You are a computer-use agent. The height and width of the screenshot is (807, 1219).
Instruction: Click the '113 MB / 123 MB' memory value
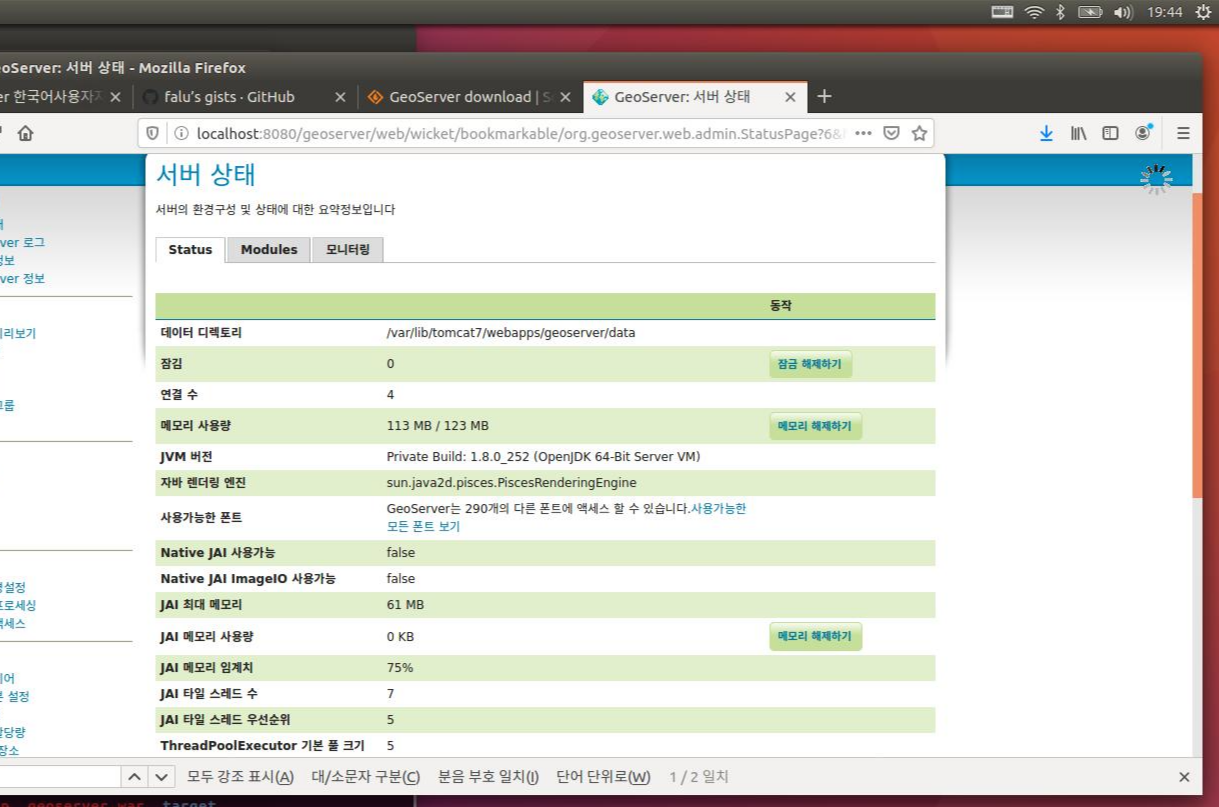coord(438,426)
